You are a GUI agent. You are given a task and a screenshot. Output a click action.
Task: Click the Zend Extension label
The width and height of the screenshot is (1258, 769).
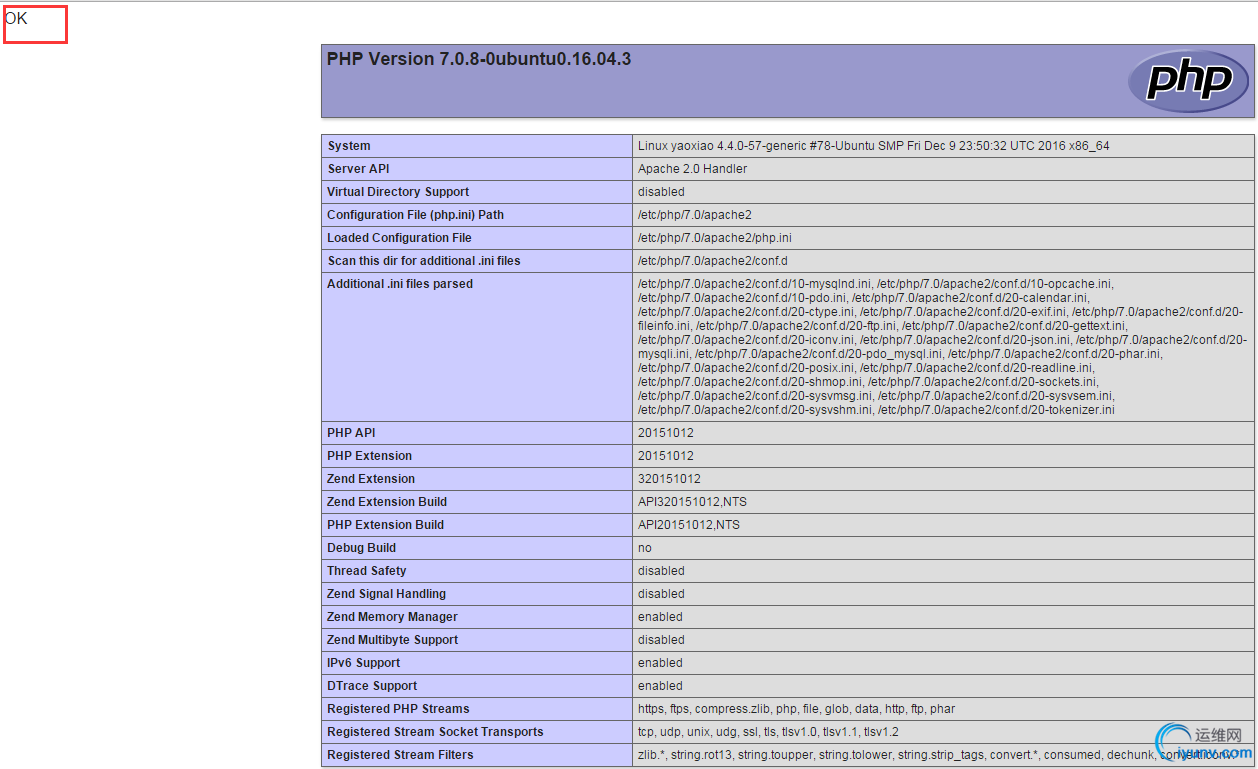(371, 479)
